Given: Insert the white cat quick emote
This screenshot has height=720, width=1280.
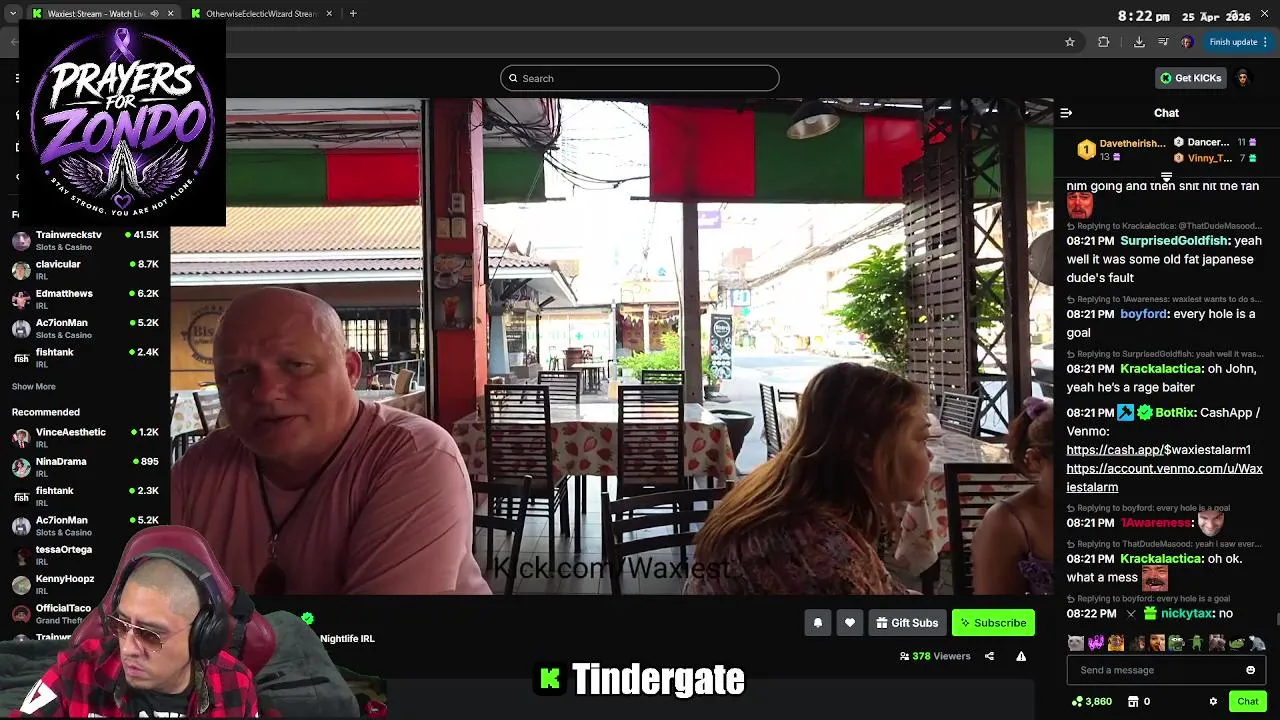Looking at the screenshot, I should (1075, 643).
